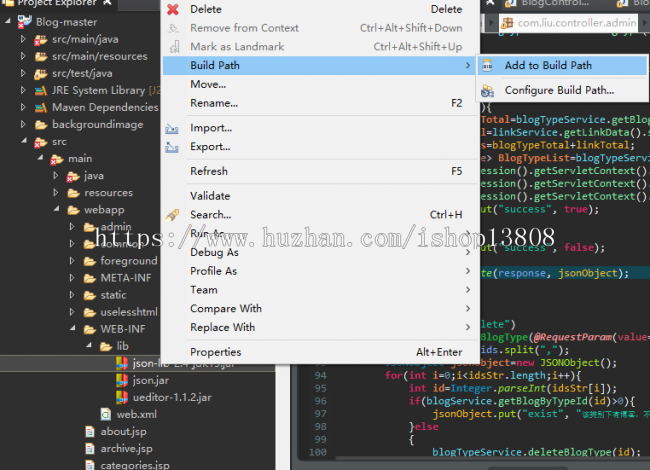Expand the META-INF folder node
This screenshot has height=470, width=650.
click(72, 278)
